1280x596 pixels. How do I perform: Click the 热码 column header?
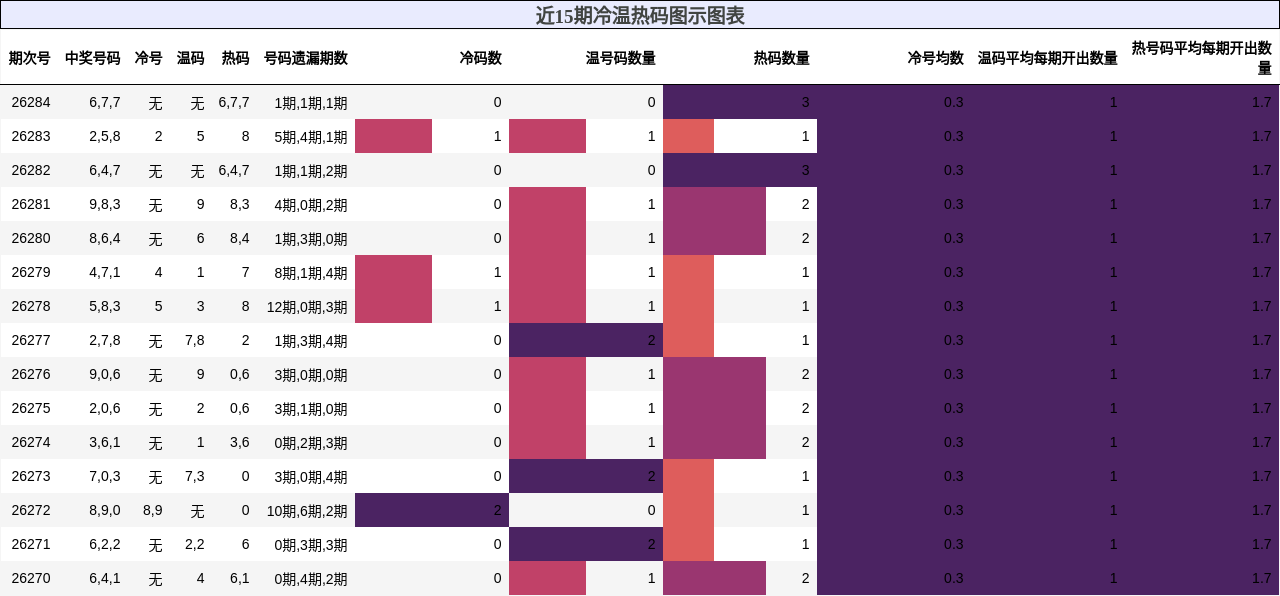[x=236, y=58]
